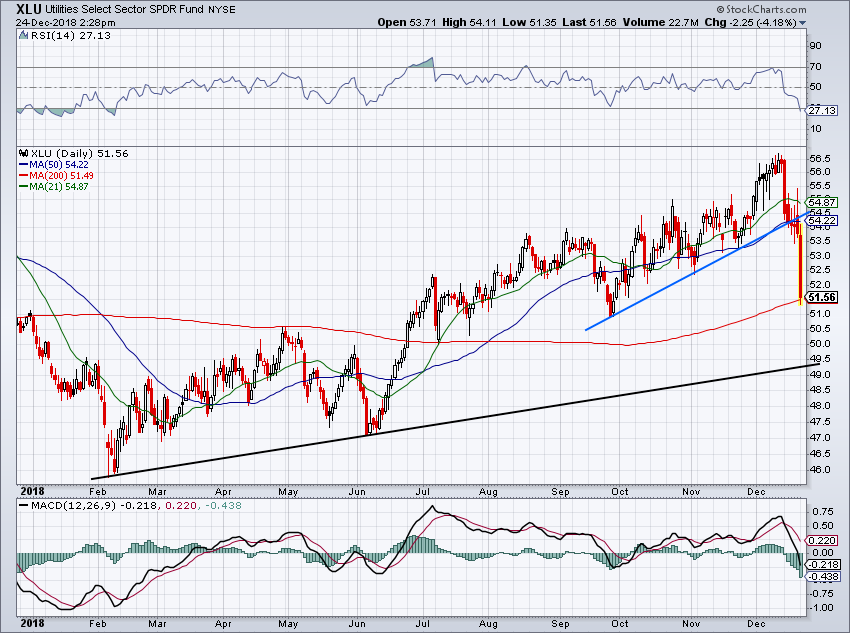Viewport: 850px width, 633px height.
Task: Open the blue dropdown arrow beside Chg
Action: click(x=802, y=23)
